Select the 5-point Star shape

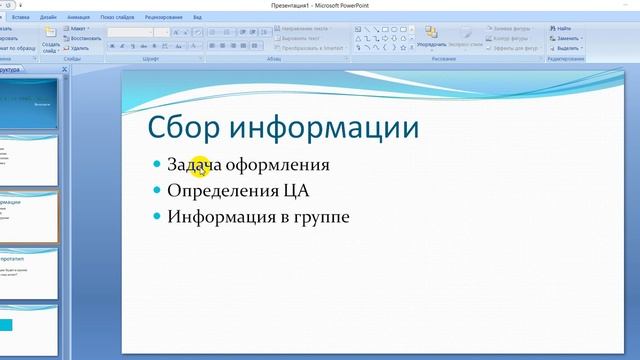pos(403,48)
